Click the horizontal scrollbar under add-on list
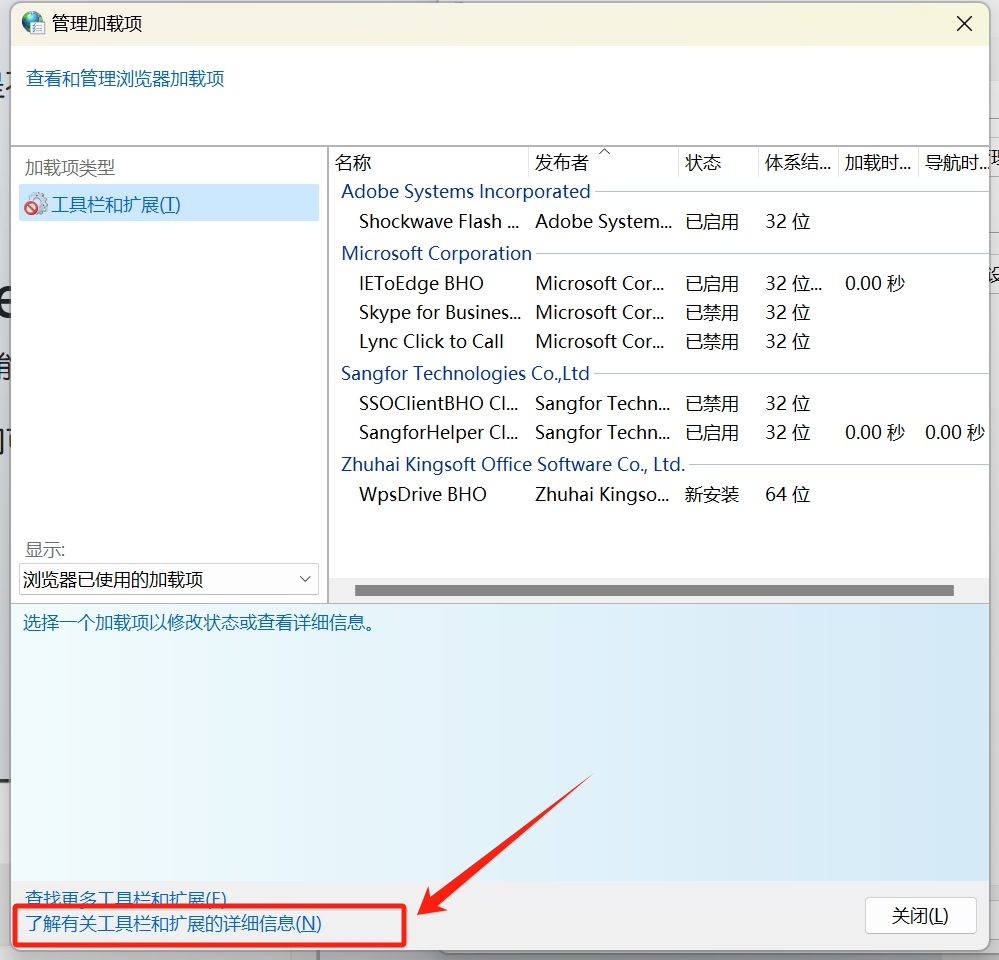This screenshot has width=999, height=960. [x=654, y=591]
